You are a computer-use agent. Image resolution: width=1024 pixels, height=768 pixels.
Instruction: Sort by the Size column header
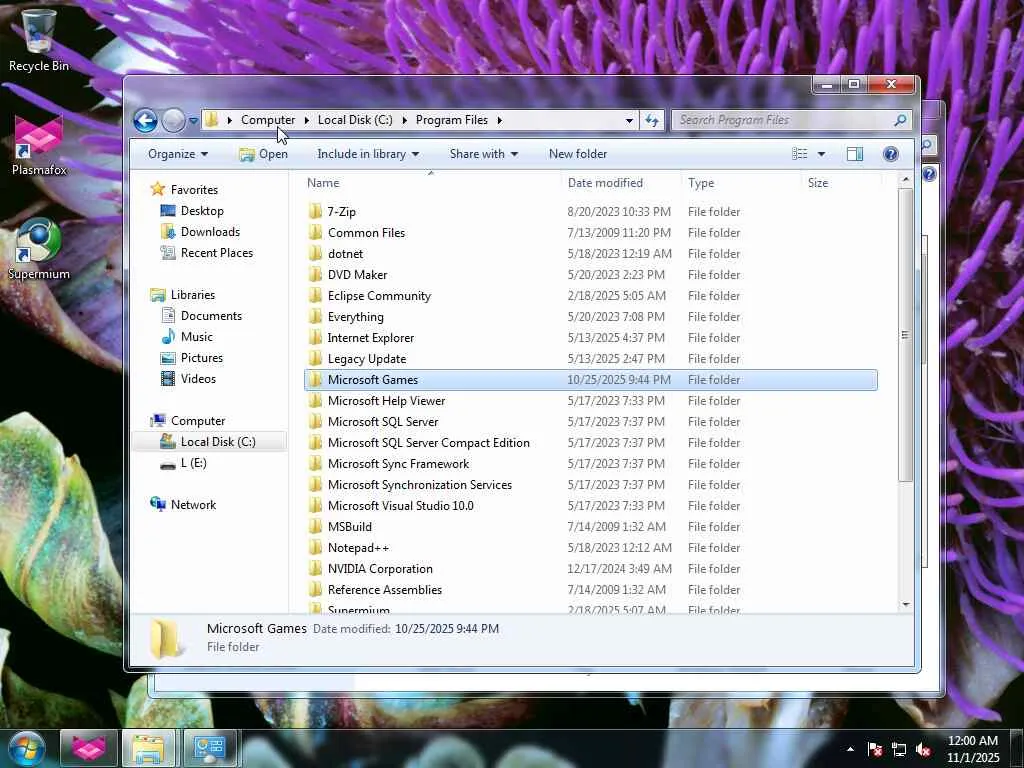point(818,183)
